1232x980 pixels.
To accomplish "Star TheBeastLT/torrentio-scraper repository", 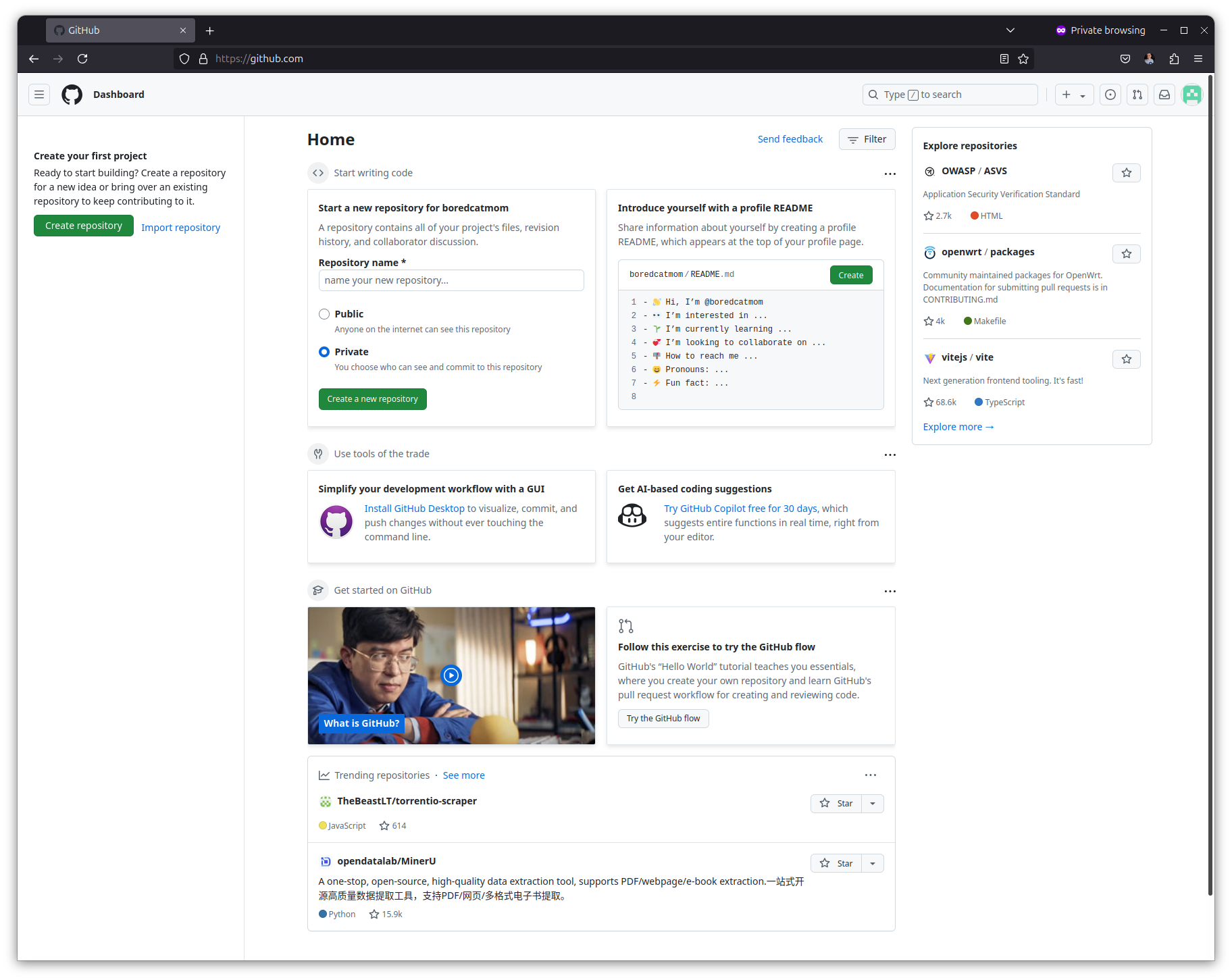I will 836,804.
